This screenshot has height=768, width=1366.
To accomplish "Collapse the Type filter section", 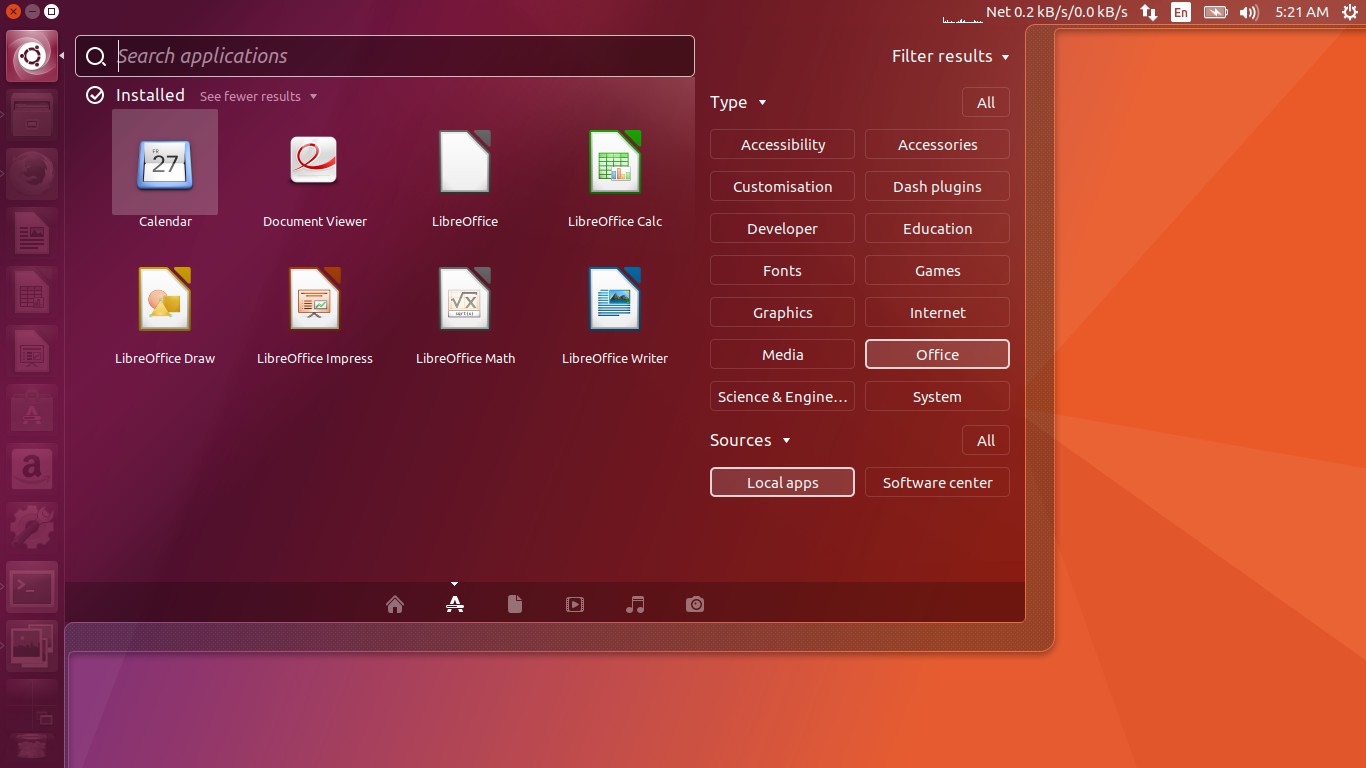I will coord(738,102).
